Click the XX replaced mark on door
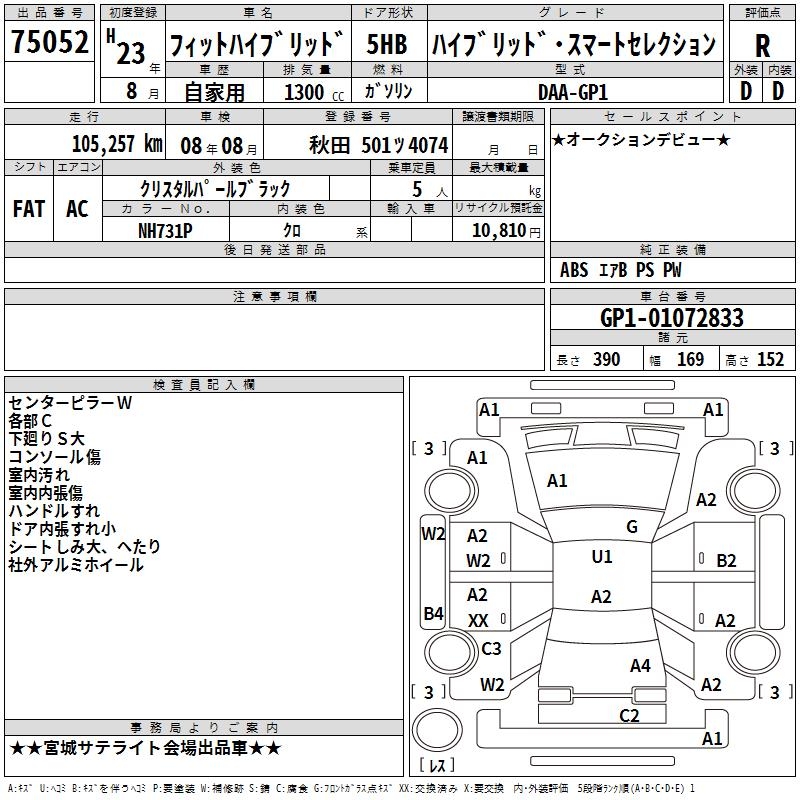 [478, 620]
